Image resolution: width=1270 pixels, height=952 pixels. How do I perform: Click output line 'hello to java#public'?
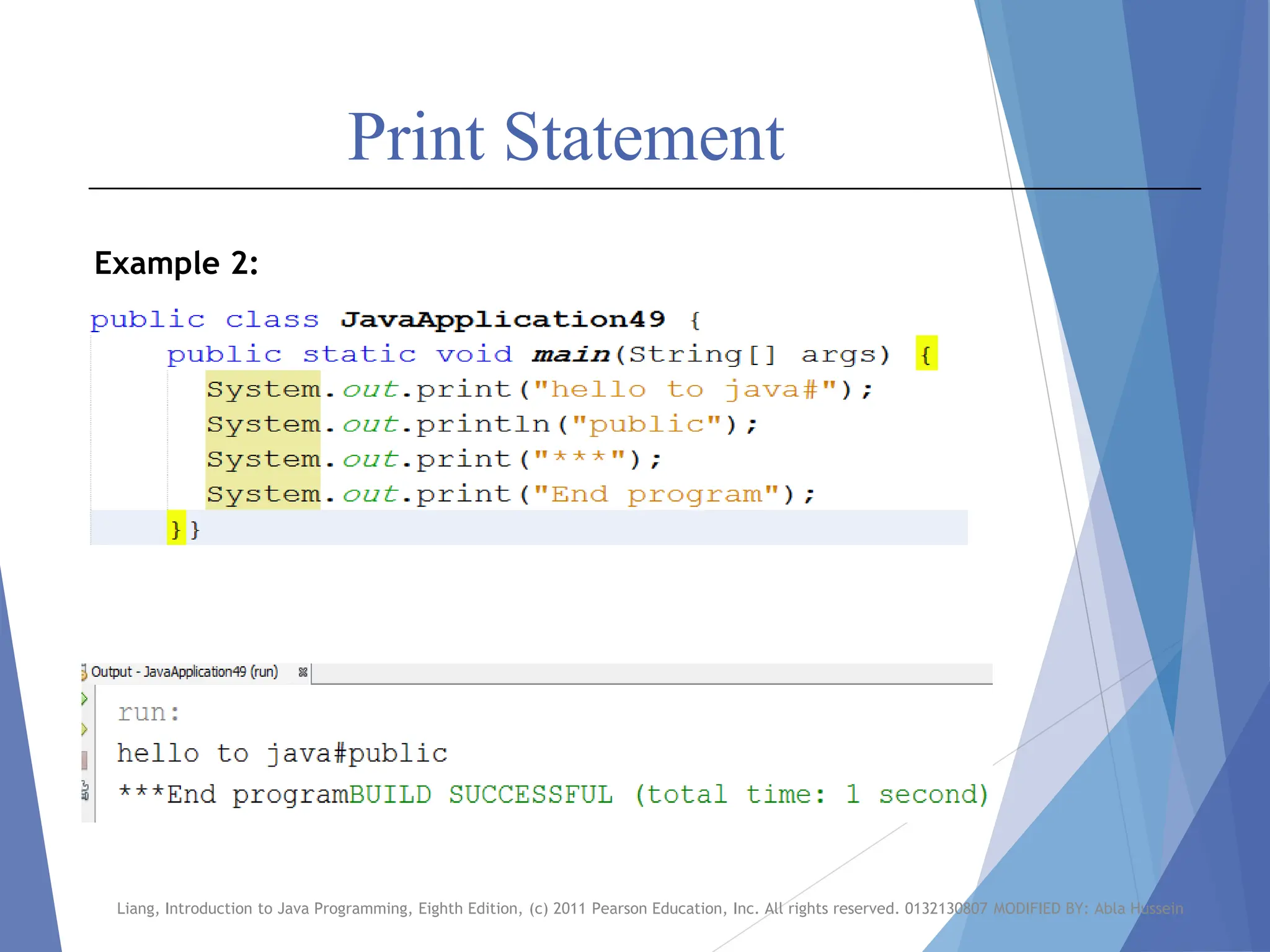coord(282,754)
